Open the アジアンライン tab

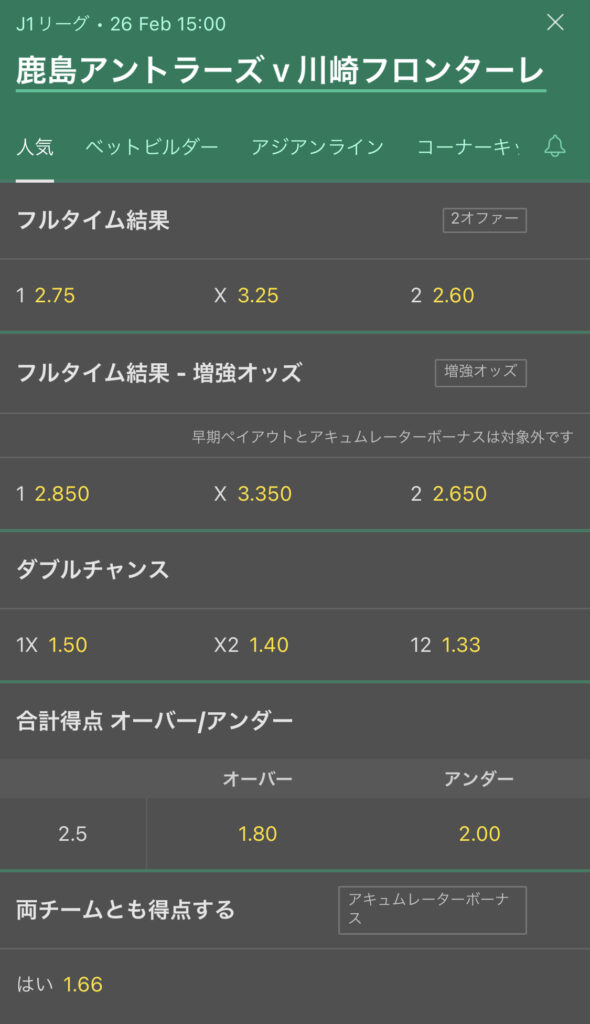(318, 147)
